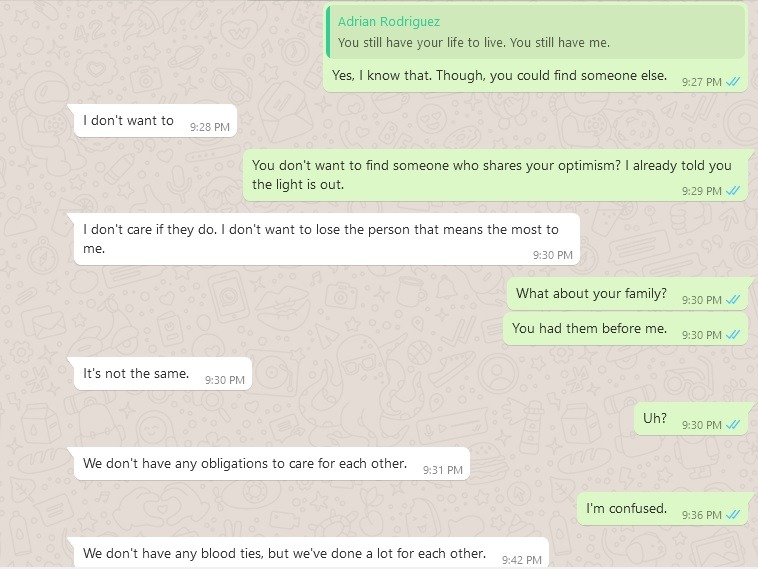This screenshot has width=758, height=569.
Task: Click the "I'm confused." message text
Action: tap(626, 509)
